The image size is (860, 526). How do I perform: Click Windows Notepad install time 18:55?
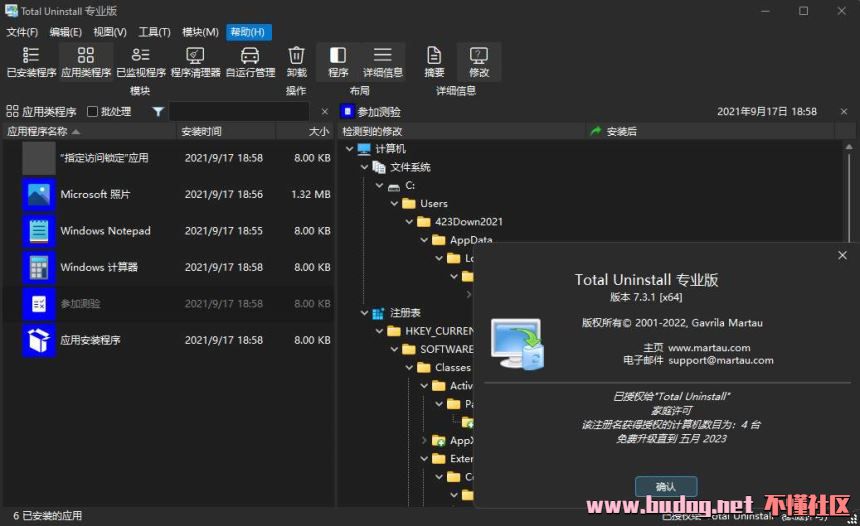pyautogui.click(x=224, y=231)
